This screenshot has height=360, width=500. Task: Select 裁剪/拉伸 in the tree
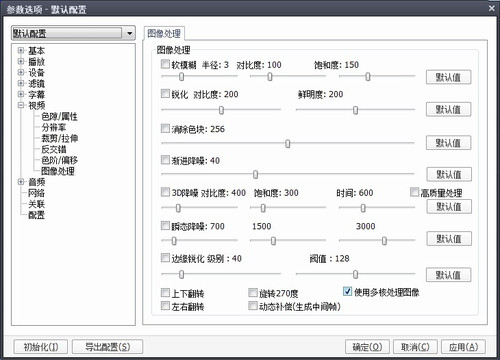click(x=59, y=138)
